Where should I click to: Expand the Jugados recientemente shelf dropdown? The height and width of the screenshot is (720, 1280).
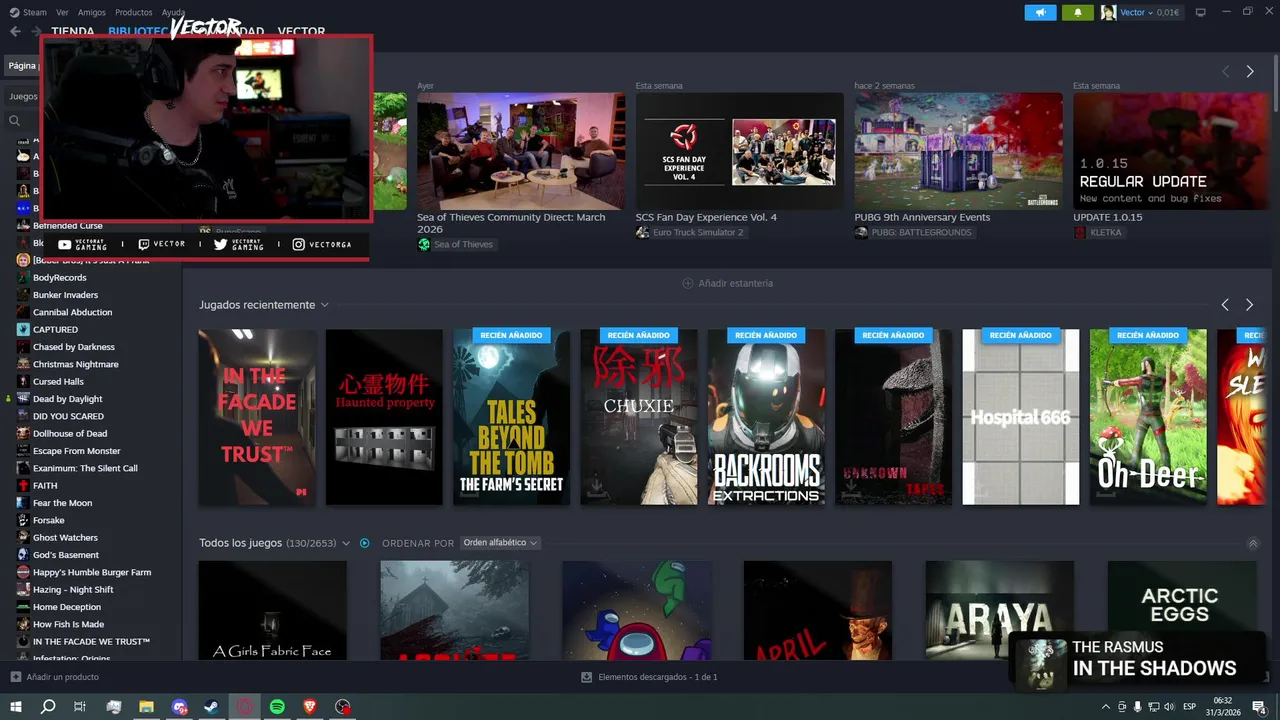click(324, 305)
